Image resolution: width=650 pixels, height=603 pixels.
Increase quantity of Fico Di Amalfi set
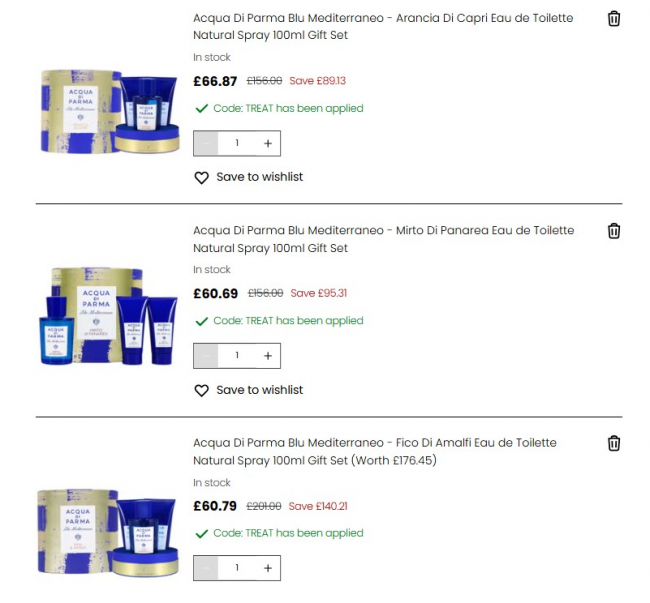(268, 568)
